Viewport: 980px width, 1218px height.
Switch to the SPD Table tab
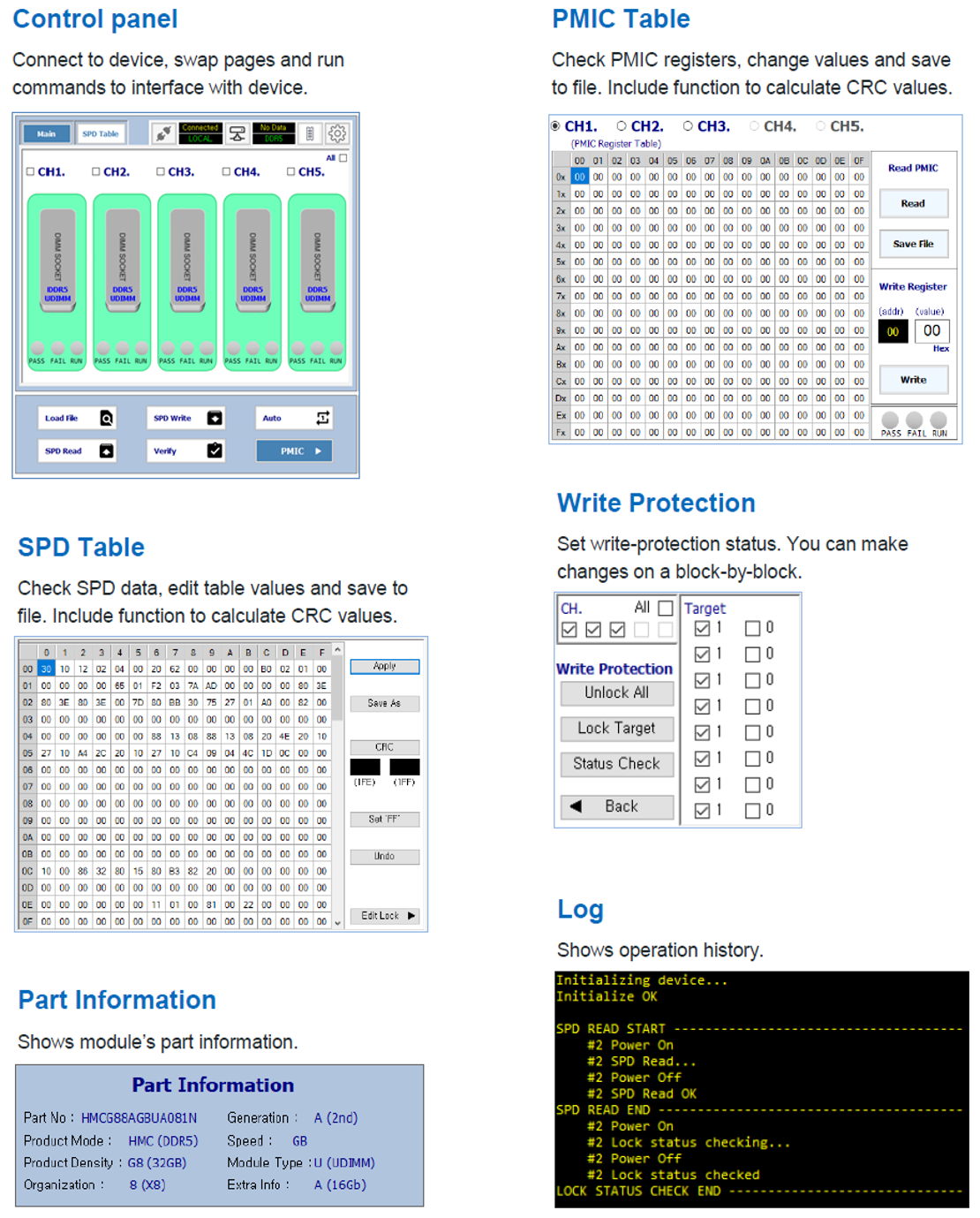pos(101,134)
